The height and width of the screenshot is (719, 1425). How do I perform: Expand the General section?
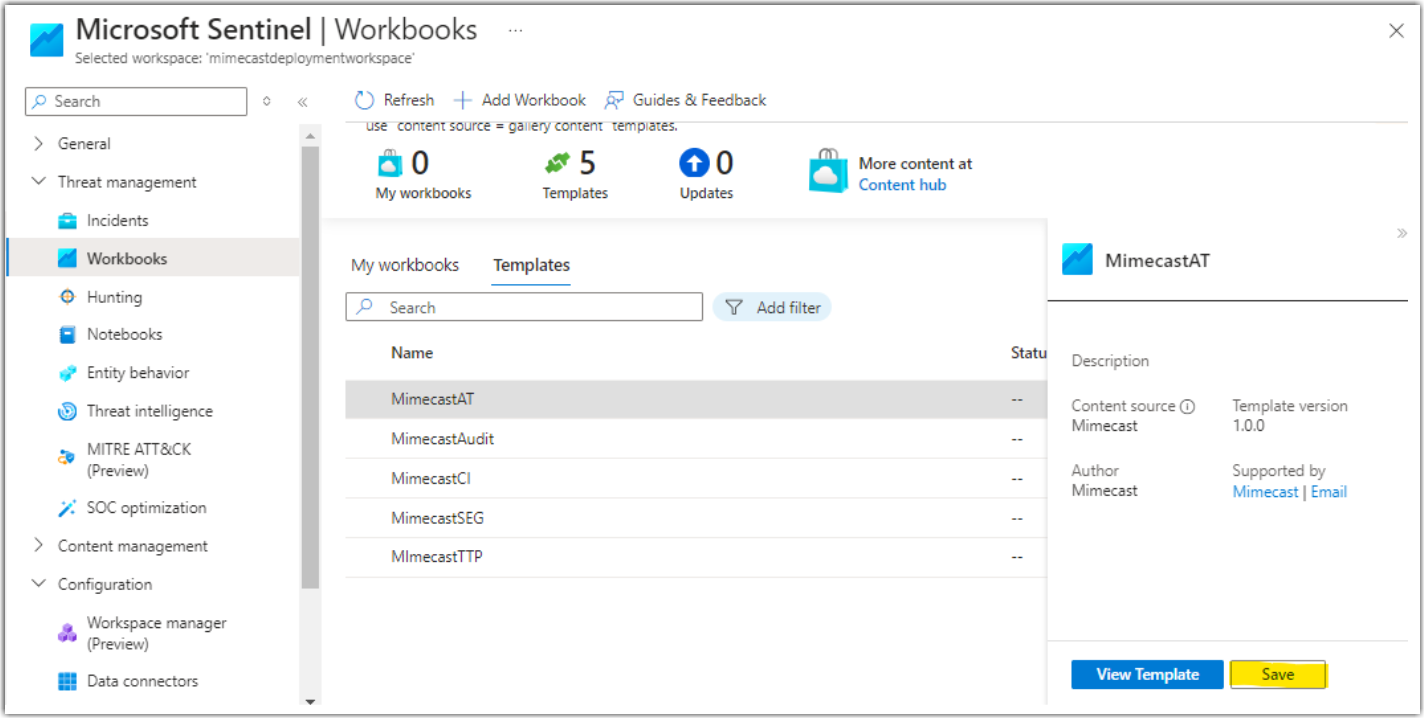(x=38, y=143)
